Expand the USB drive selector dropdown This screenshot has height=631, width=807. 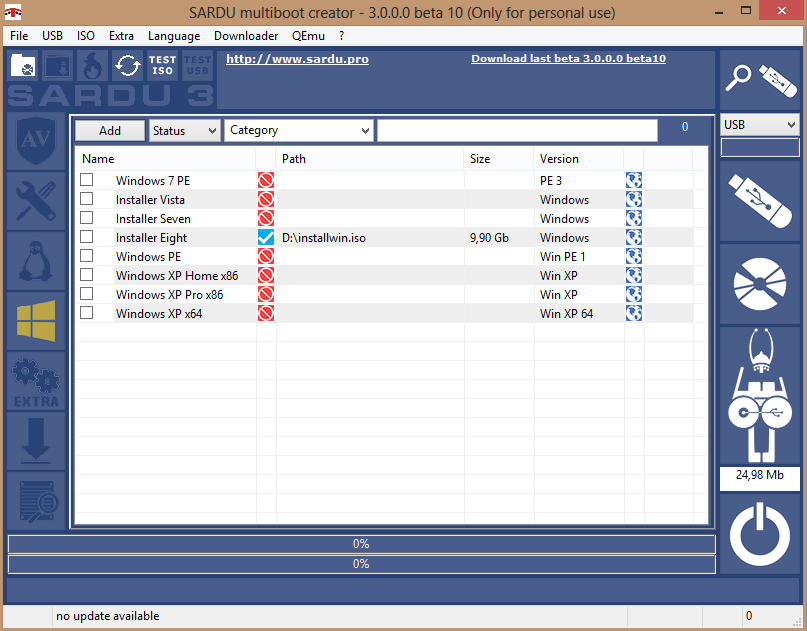pos(760,125)
